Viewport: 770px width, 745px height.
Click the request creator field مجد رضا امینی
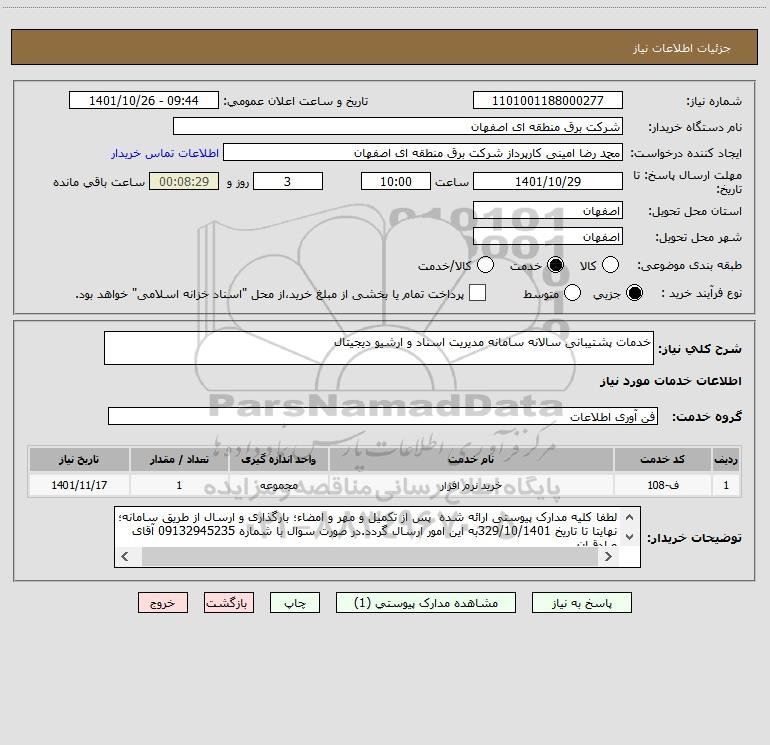423,152
